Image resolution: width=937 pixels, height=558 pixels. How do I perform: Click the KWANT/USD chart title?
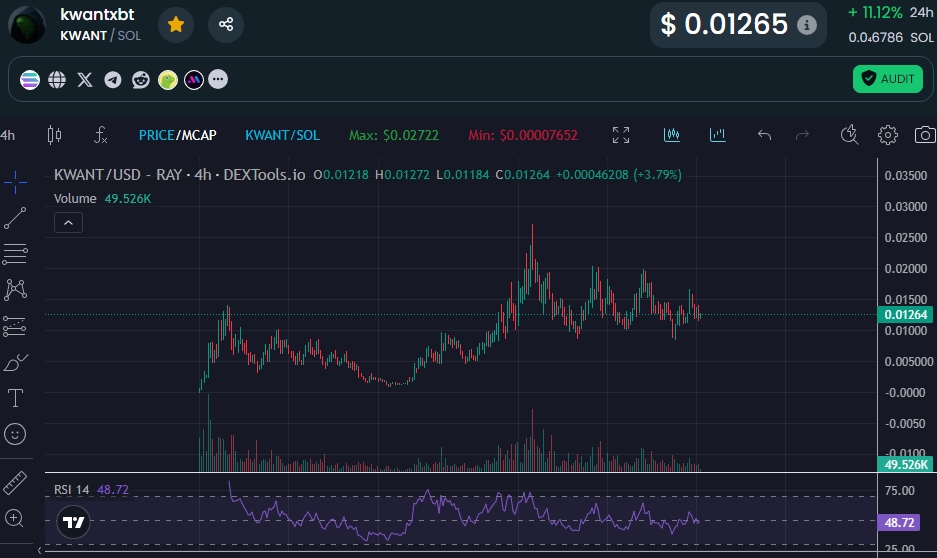click(x=179, y=174)
